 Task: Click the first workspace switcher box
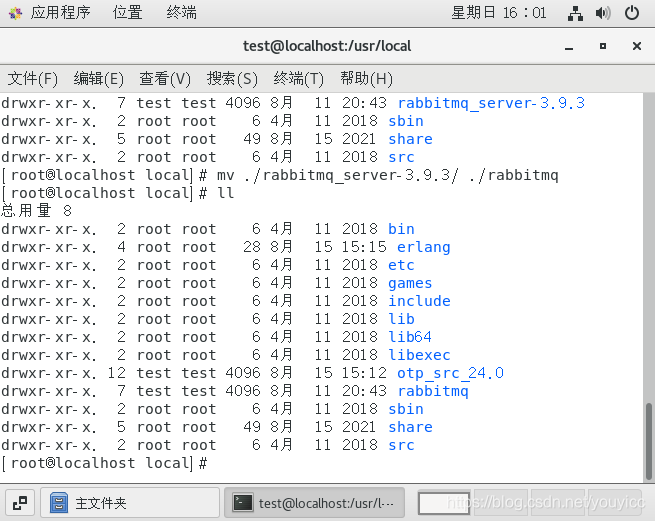(x=444, y=503)
